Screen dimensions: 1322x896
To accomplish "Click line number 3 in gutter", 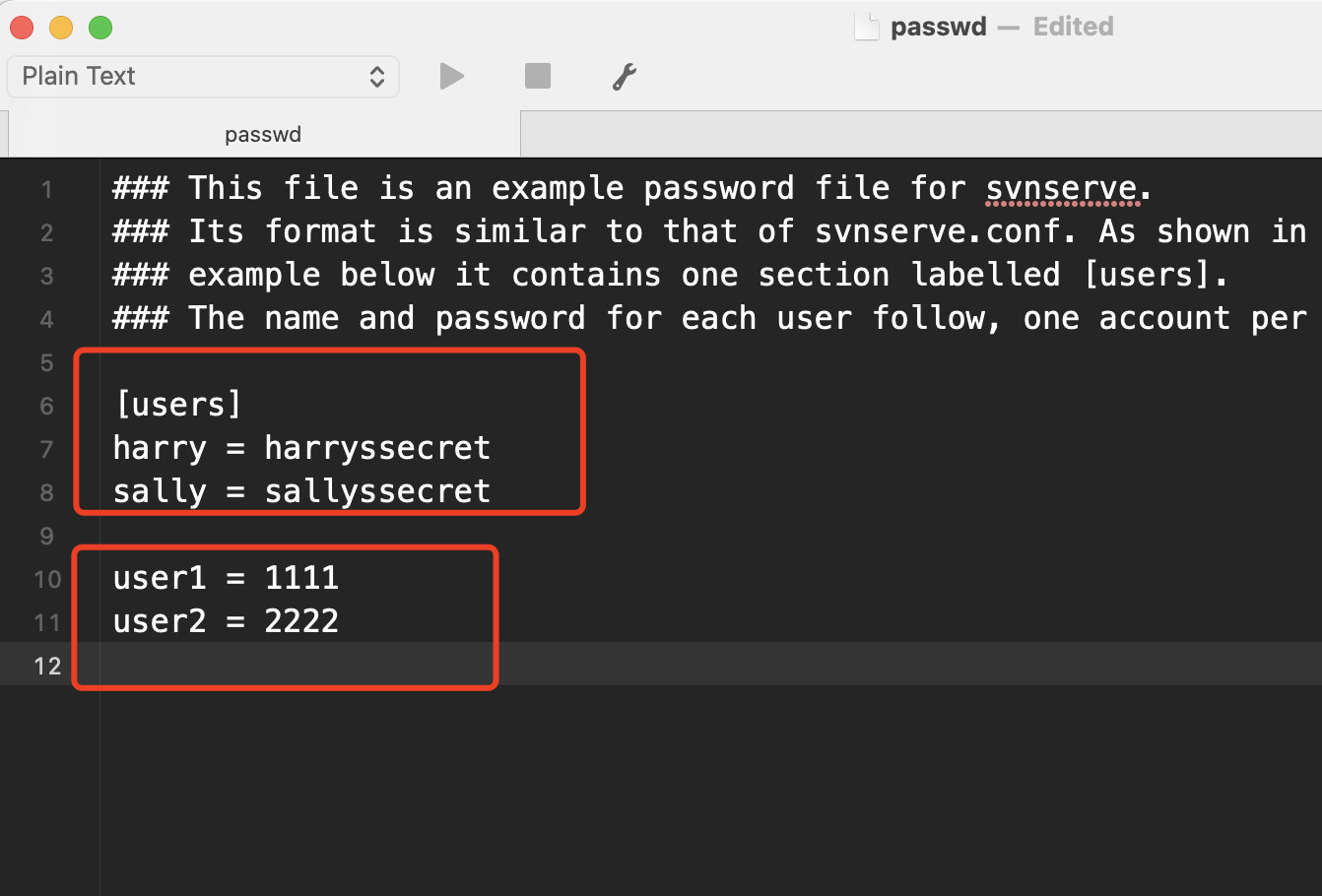I will (x=46, y=276).
